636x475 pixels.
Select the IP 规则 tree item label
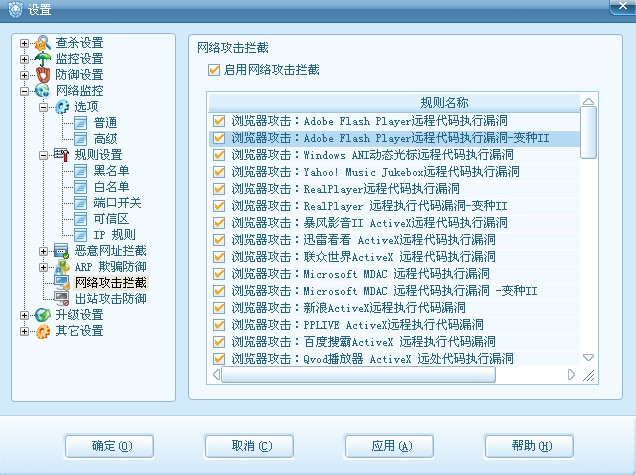point(114,235)
